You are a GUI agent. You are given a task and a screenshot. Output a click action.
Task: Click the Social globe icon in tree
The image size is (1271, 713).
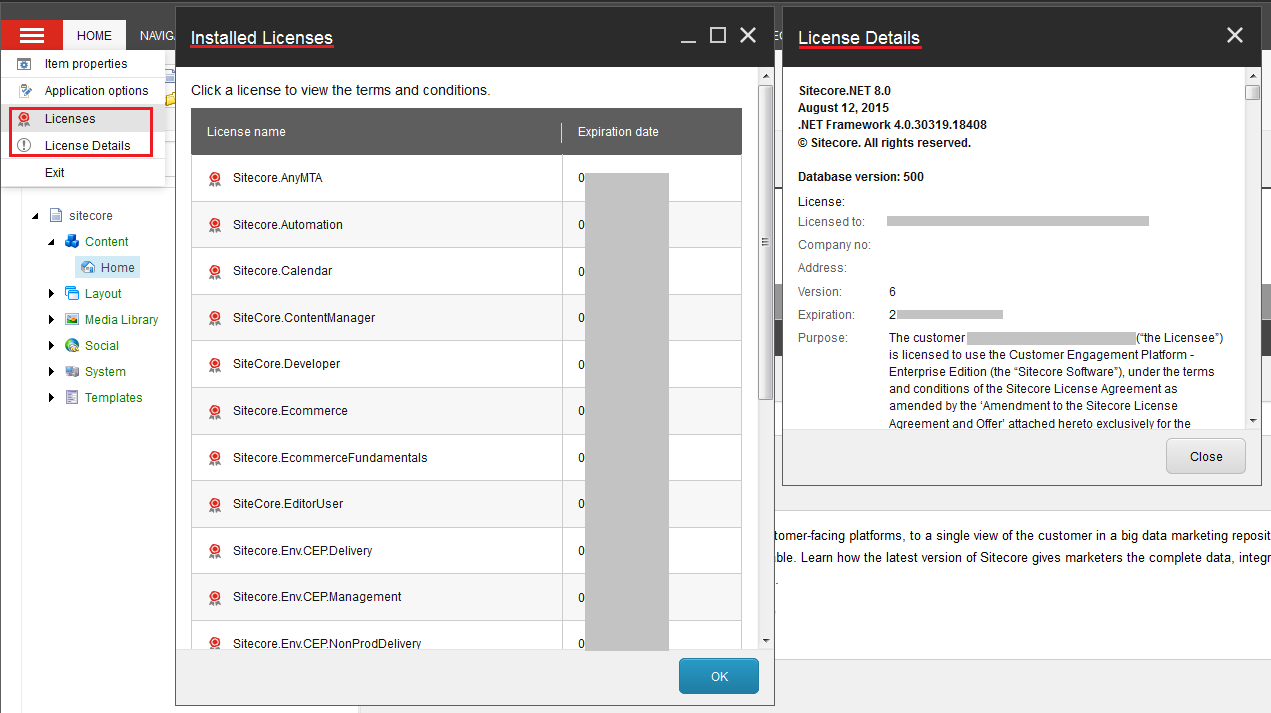tap(72, 346)
